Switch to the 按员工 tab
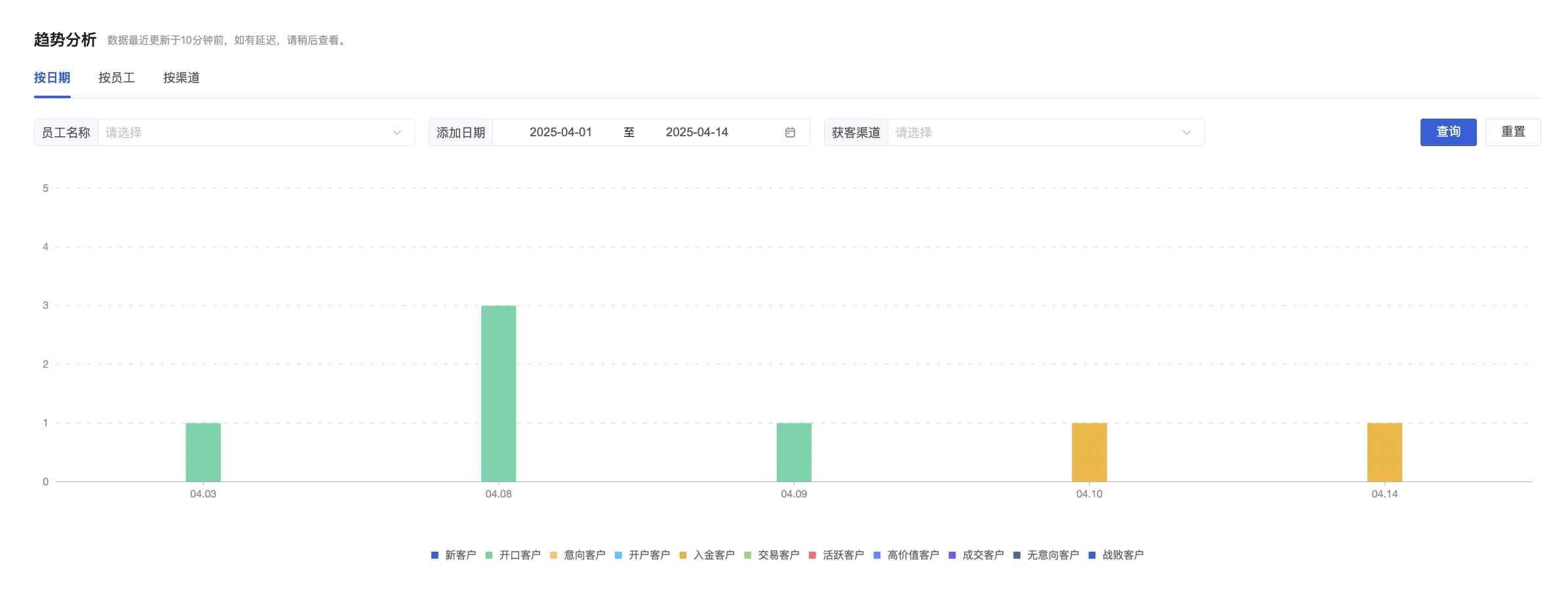The image size is (1568, 591). coord(117,78)
